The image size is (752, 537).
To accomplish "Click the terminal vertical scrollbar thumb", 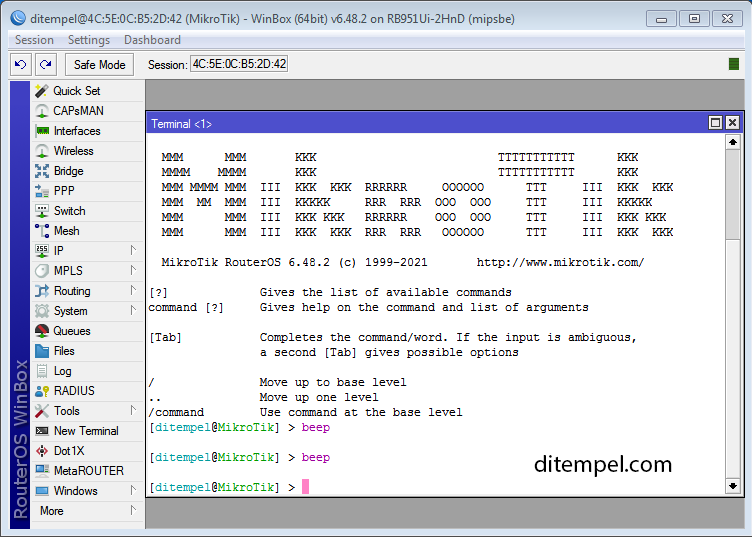I will 732,194.
